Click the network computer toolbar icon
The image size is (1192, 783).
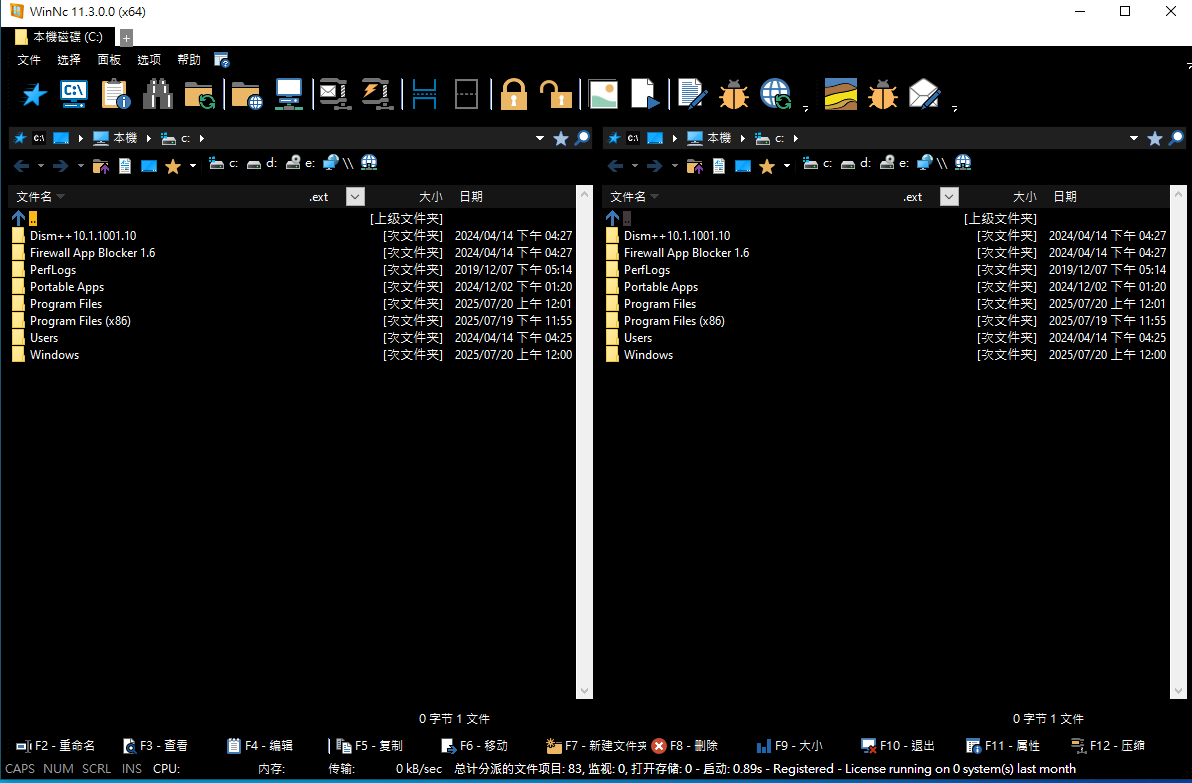pos(289,94)
